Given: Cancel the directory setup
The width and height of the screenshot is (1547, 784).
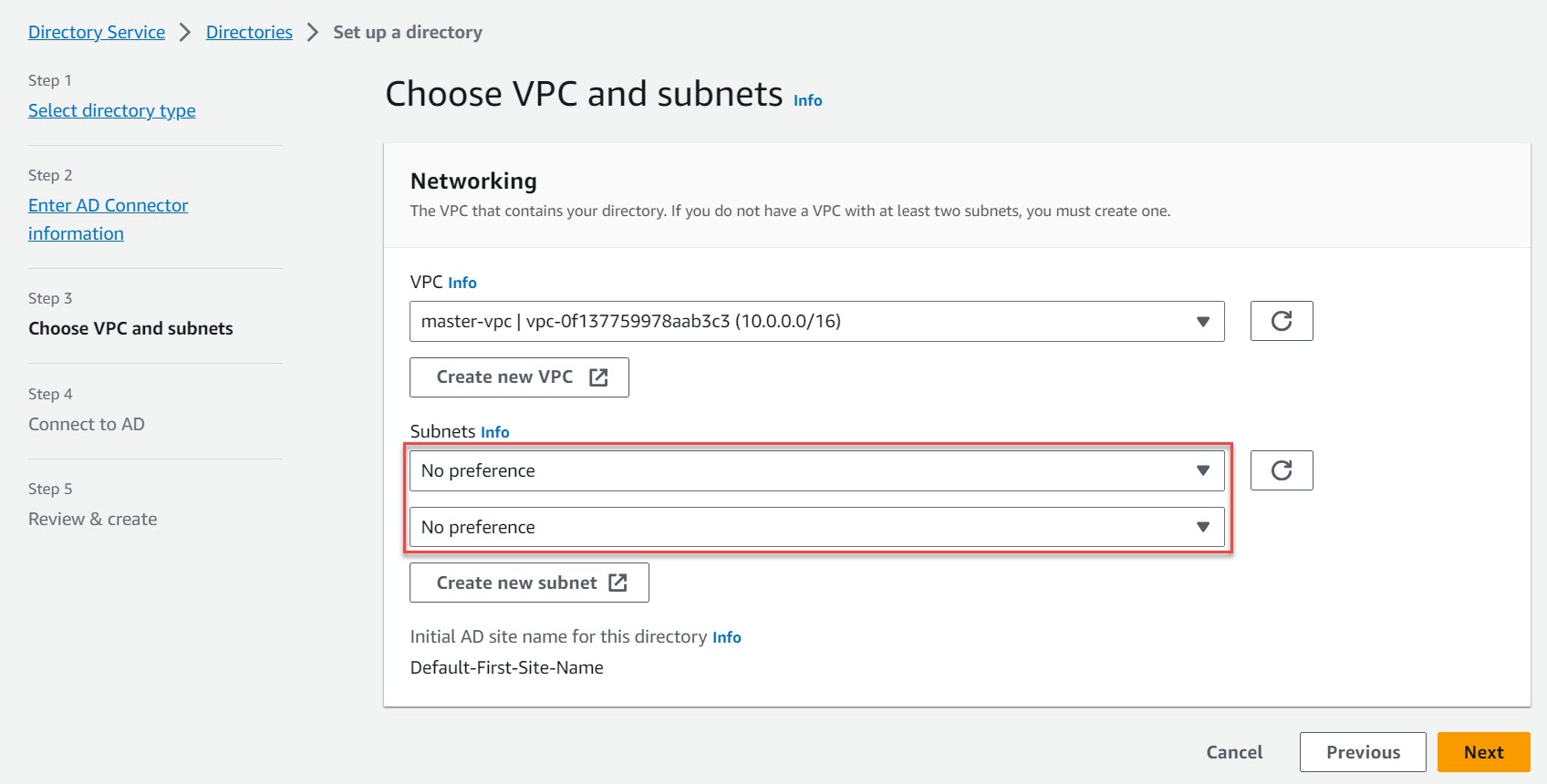Looking at the screenshot, I should tap(1234, 752).
